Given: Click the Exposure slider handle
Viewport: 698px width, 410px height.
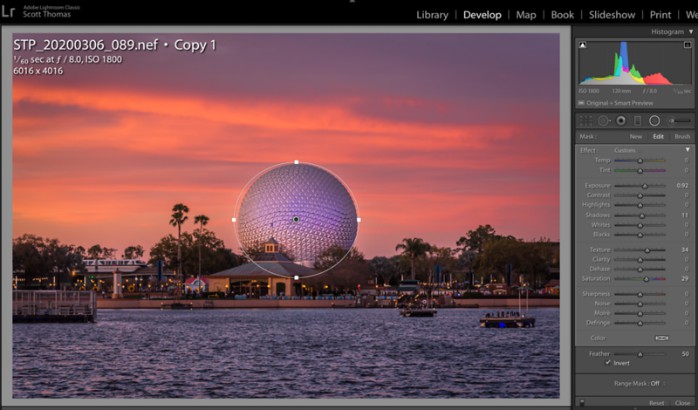Looking at the screenshot, I should point(645,186).
